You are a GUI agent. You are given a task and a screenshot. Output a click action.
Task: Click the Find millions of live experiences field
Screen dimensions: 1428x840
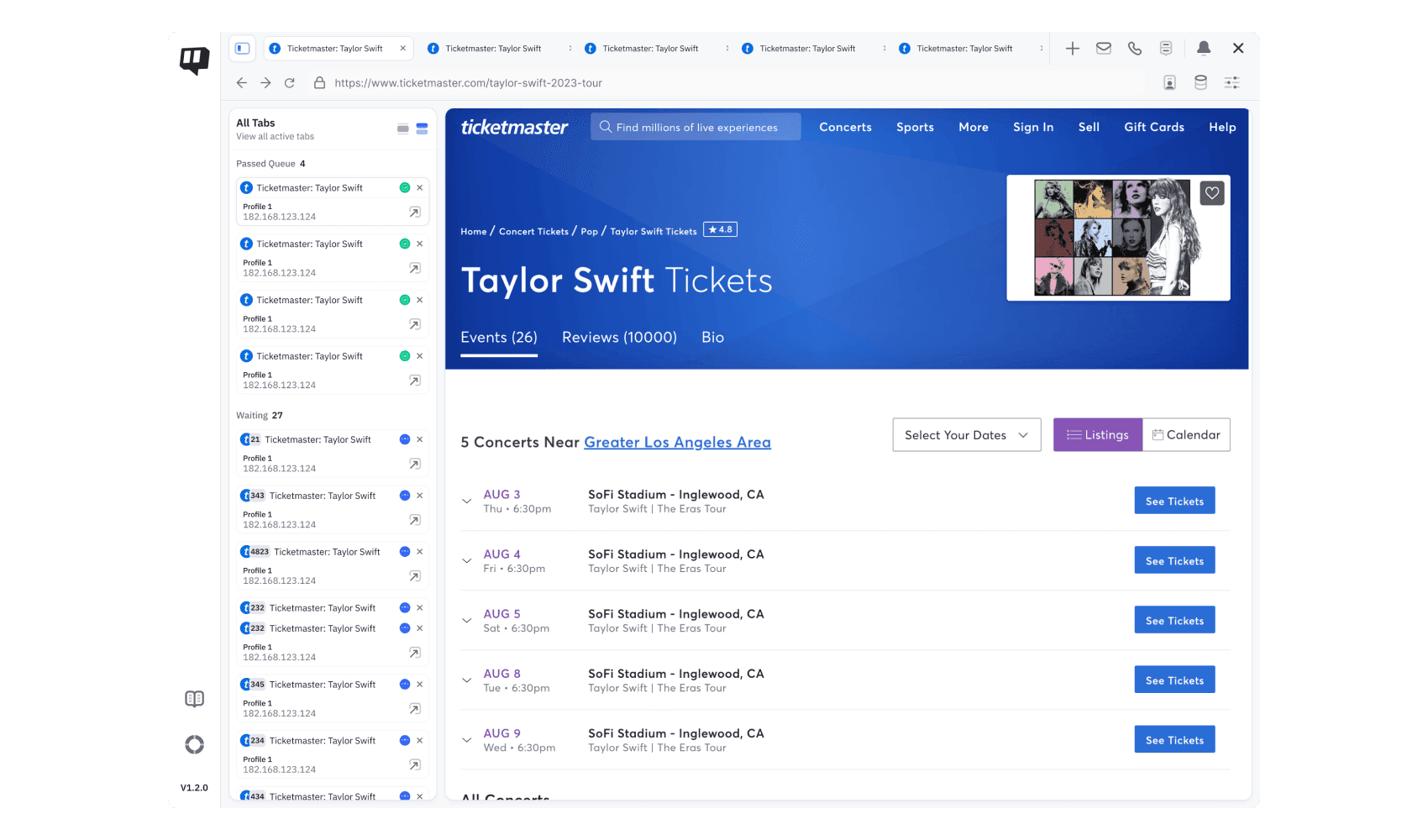pyautogui.click(x=696, y=127)
